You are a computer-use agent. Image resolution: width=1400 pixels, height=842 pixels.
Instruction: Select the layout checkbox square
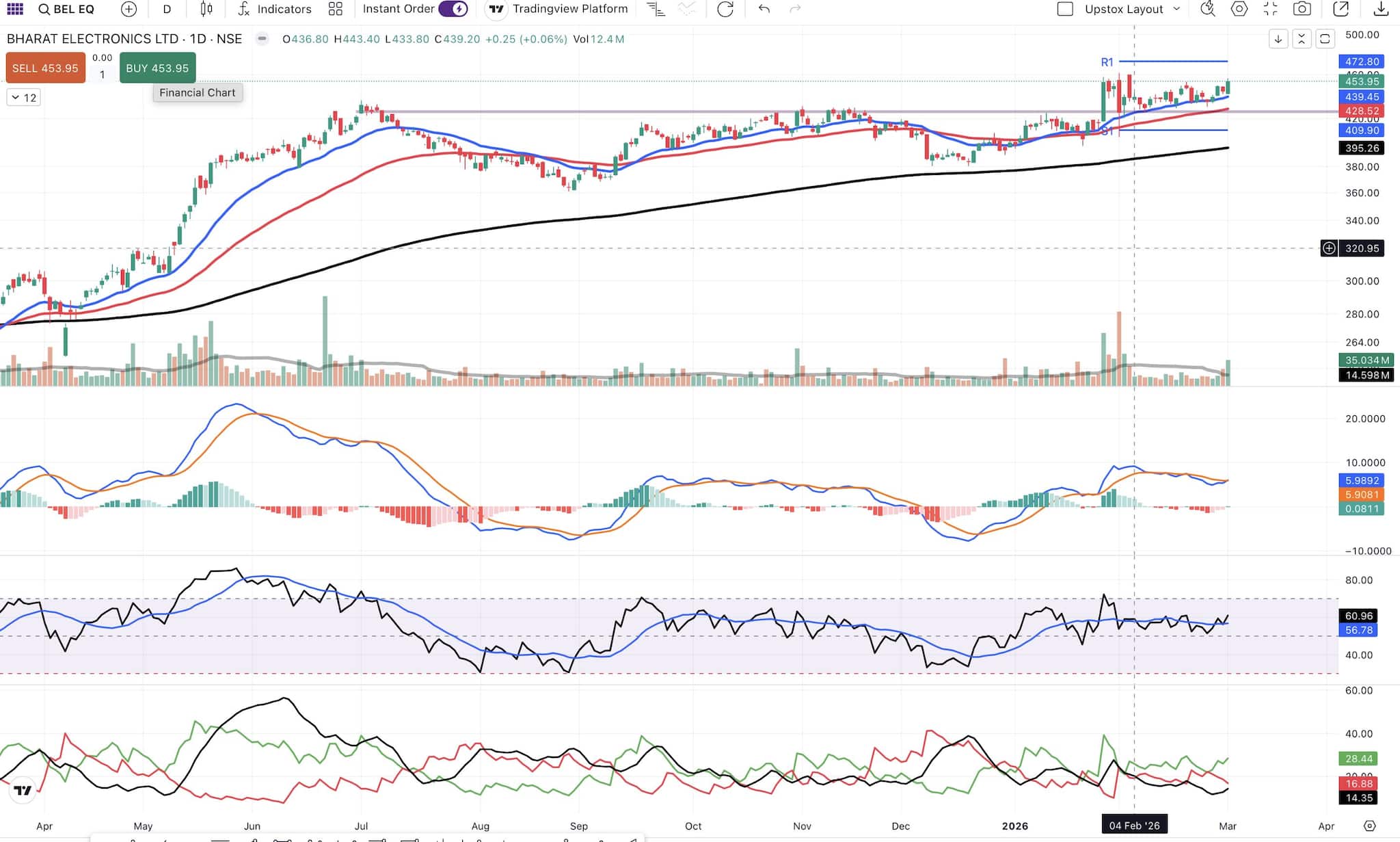pos(1065,9)
